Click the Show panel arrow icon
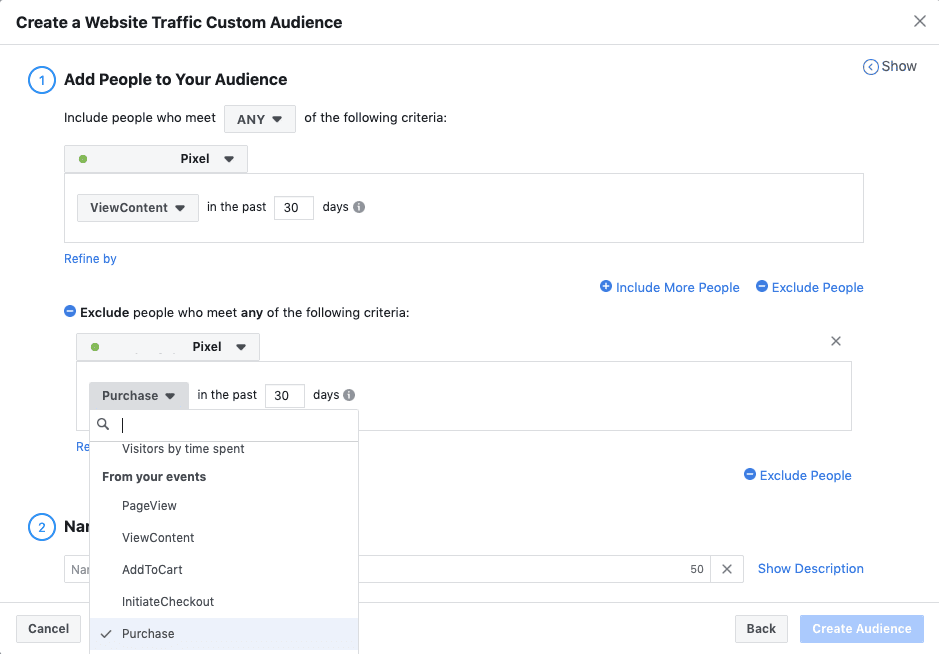Screen dimensions: 939x654 (x=871, y=67)
